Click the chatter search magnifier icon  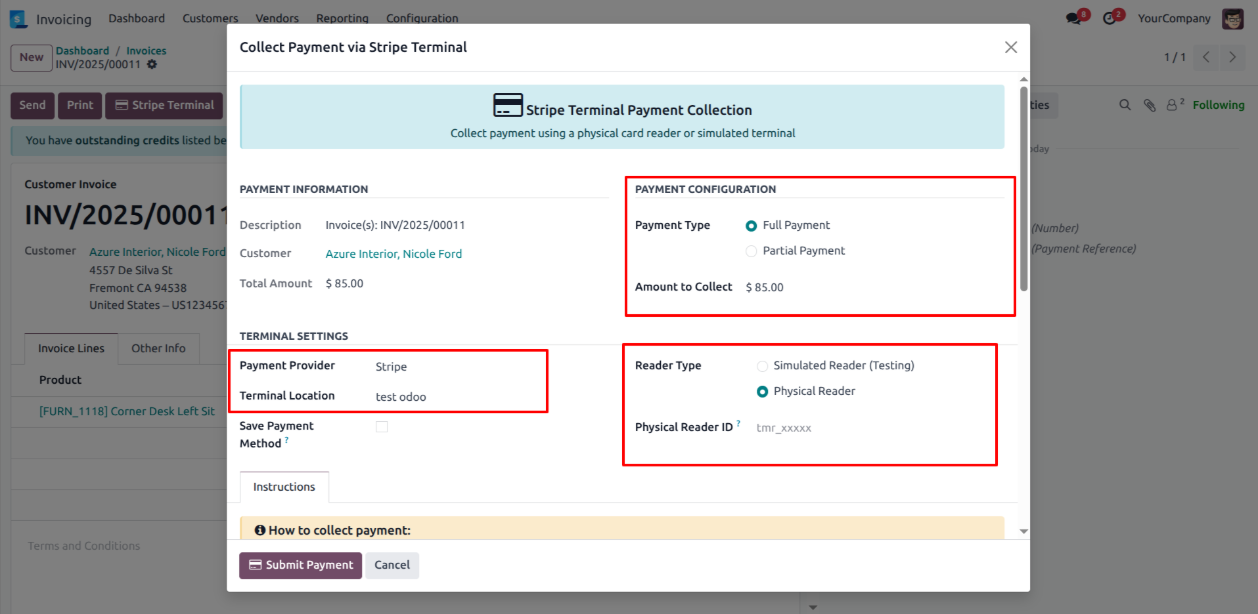tap(1125, 105)
